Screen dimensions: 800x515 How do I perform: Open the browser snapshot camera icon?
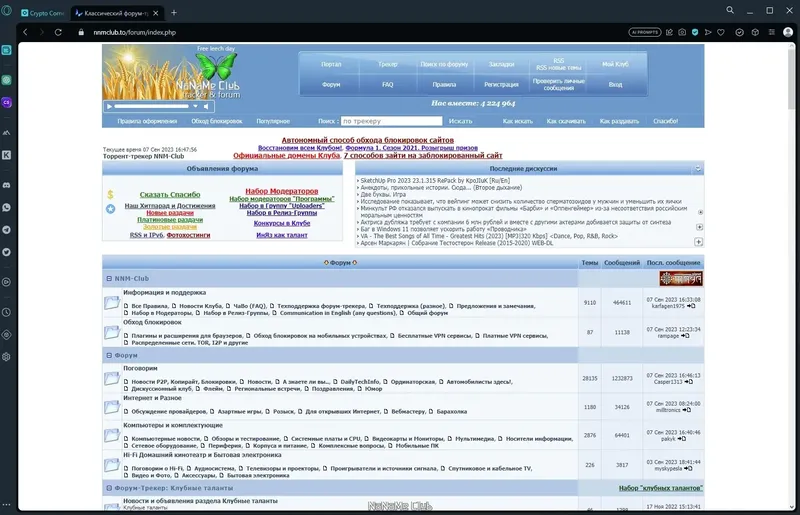point(682,32)
